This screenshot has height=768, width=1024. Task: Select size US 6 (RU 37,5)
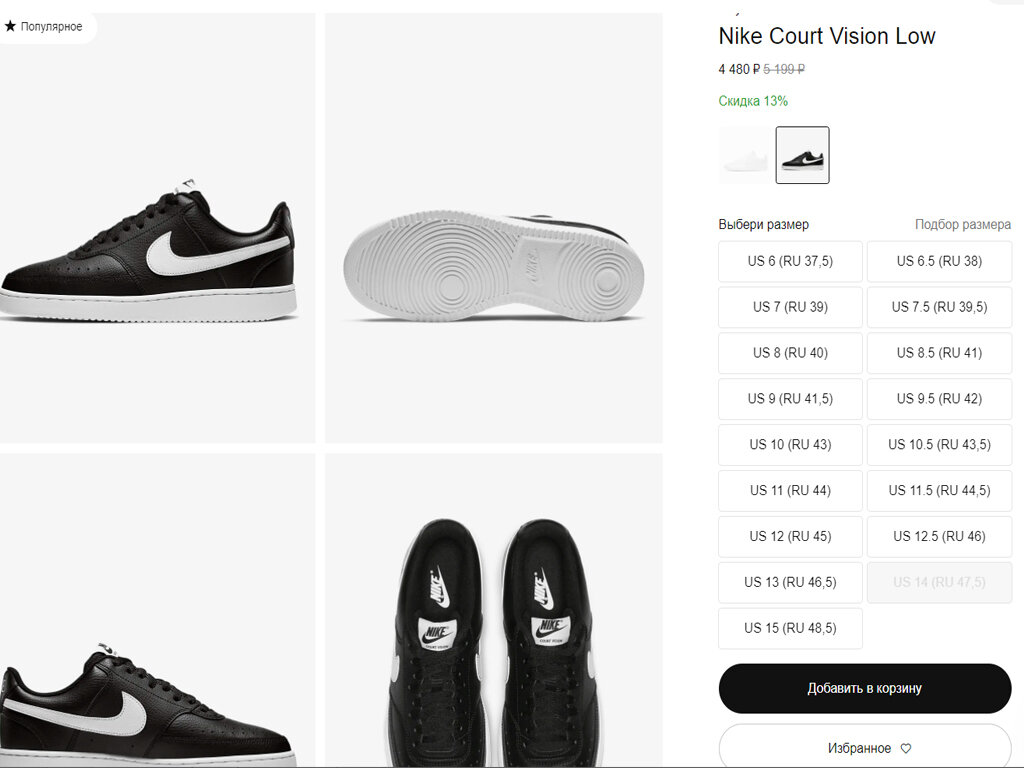click(790, 261)
